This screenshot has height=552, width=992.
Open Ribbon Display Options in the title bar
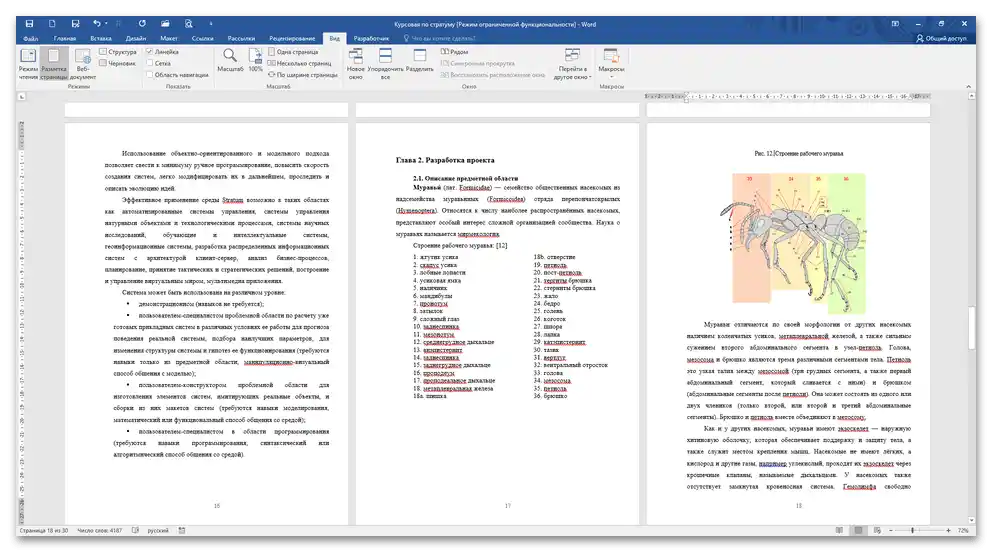895,23
